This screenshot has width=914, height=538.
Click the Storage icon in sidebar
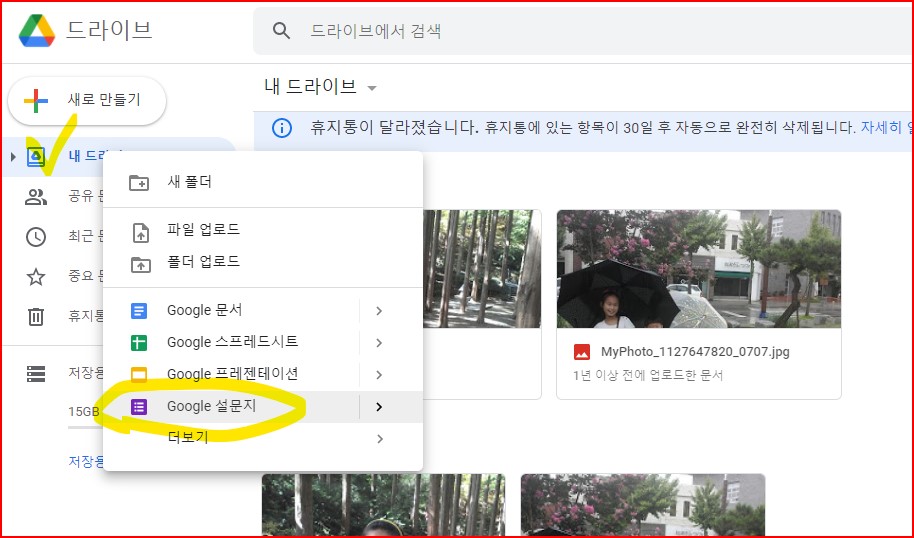click(36, 374)
